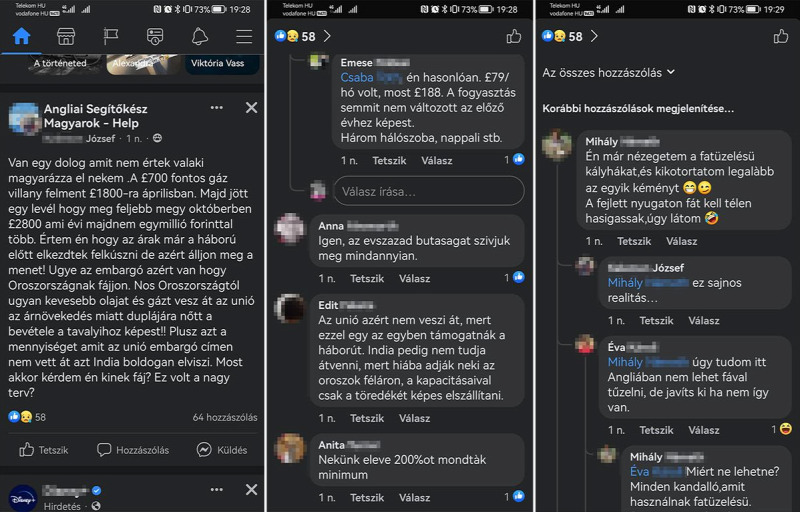Toggle the thumbs-up like icon in right panel
The image size is (800, 512).
click(781, 36)
